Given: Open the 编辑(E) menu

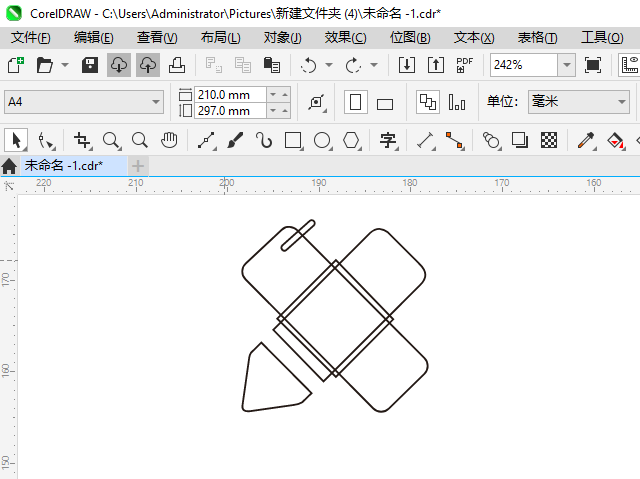Looking at the screenshot, I should coord(93,38).
